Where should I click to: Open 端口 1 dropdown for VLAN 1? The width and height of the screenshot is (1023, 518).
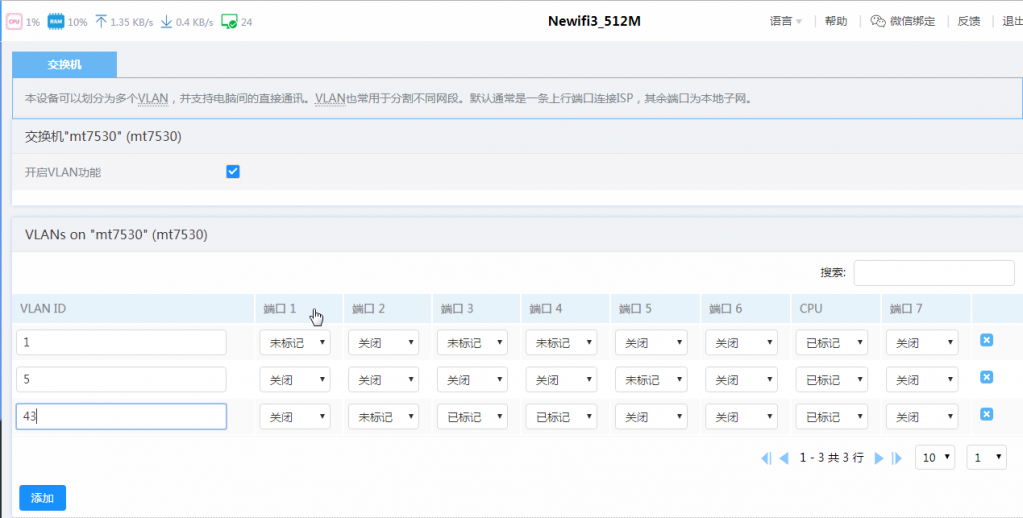click(x=295, y=342)
